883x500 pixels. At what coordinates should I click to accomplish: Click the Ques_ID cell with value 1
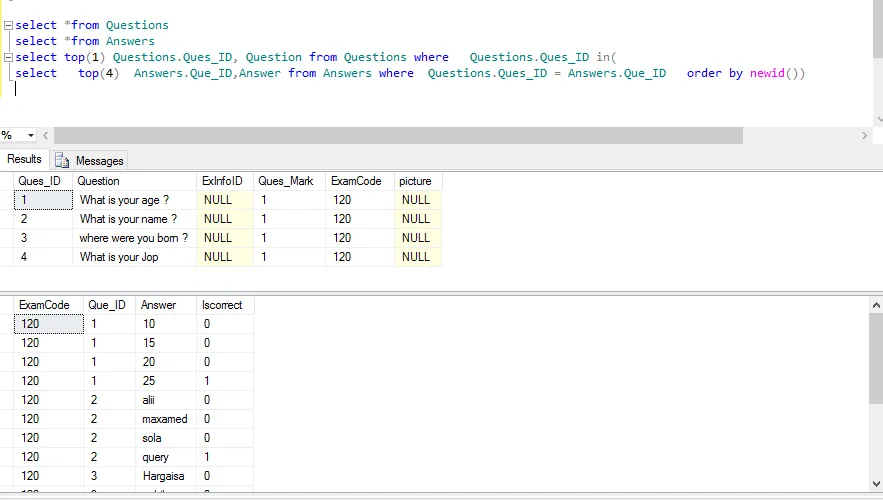coord(43,200)
